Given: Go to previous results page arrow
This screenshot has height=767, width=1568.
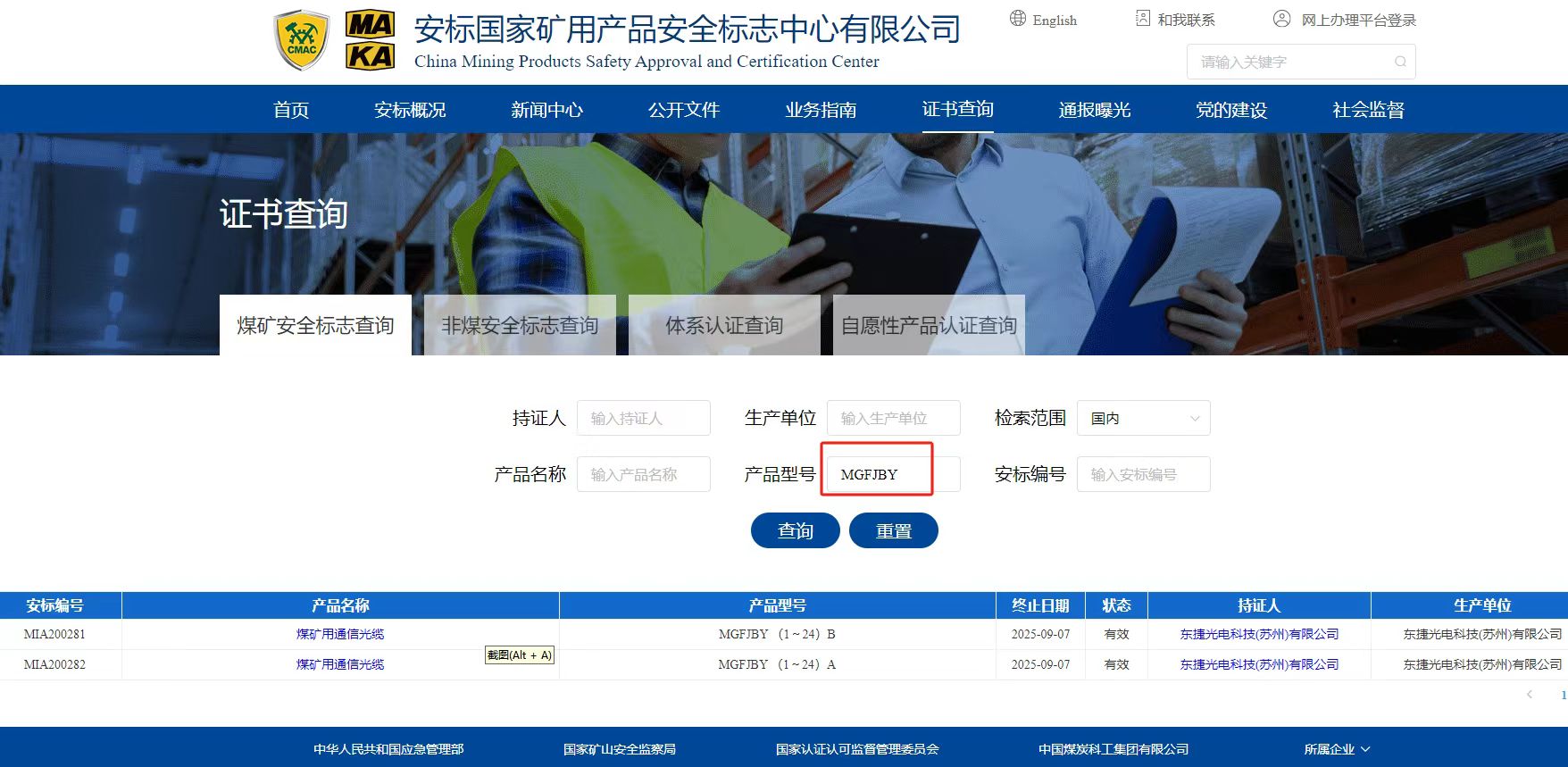Looking at the screenshot, I should coord(1530,695).
